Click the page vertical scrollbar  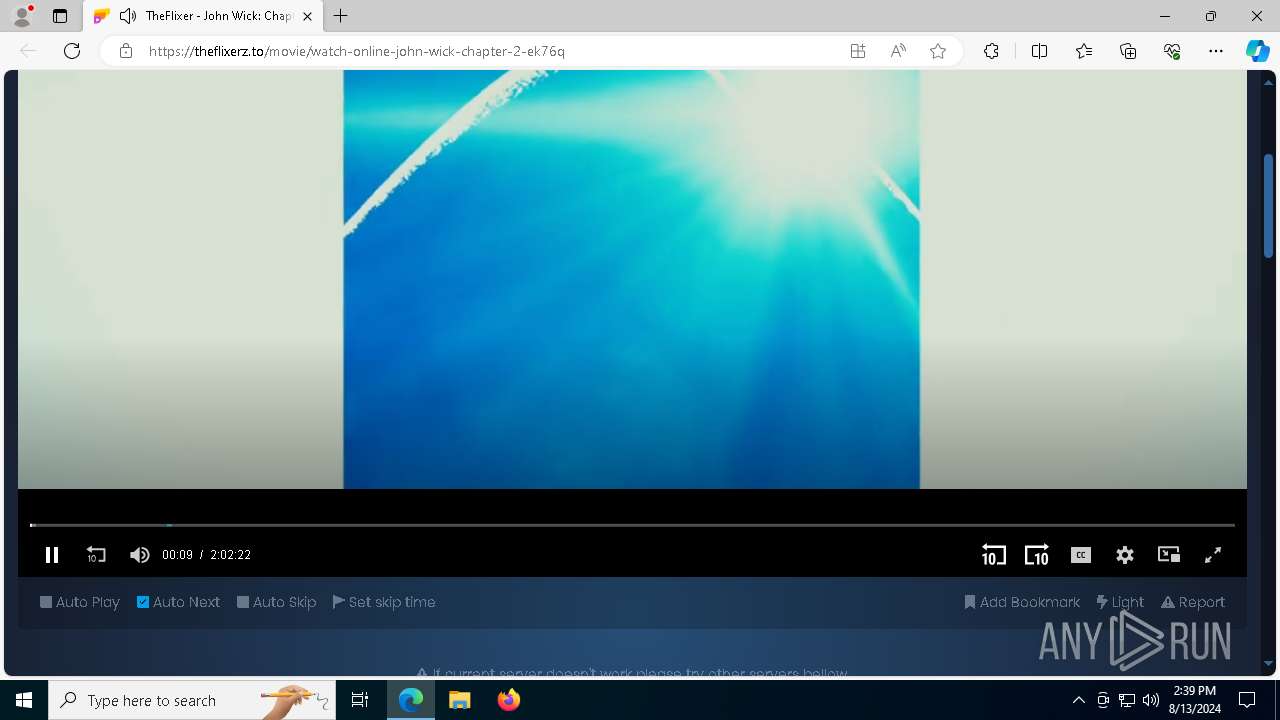coord(1268,205)
